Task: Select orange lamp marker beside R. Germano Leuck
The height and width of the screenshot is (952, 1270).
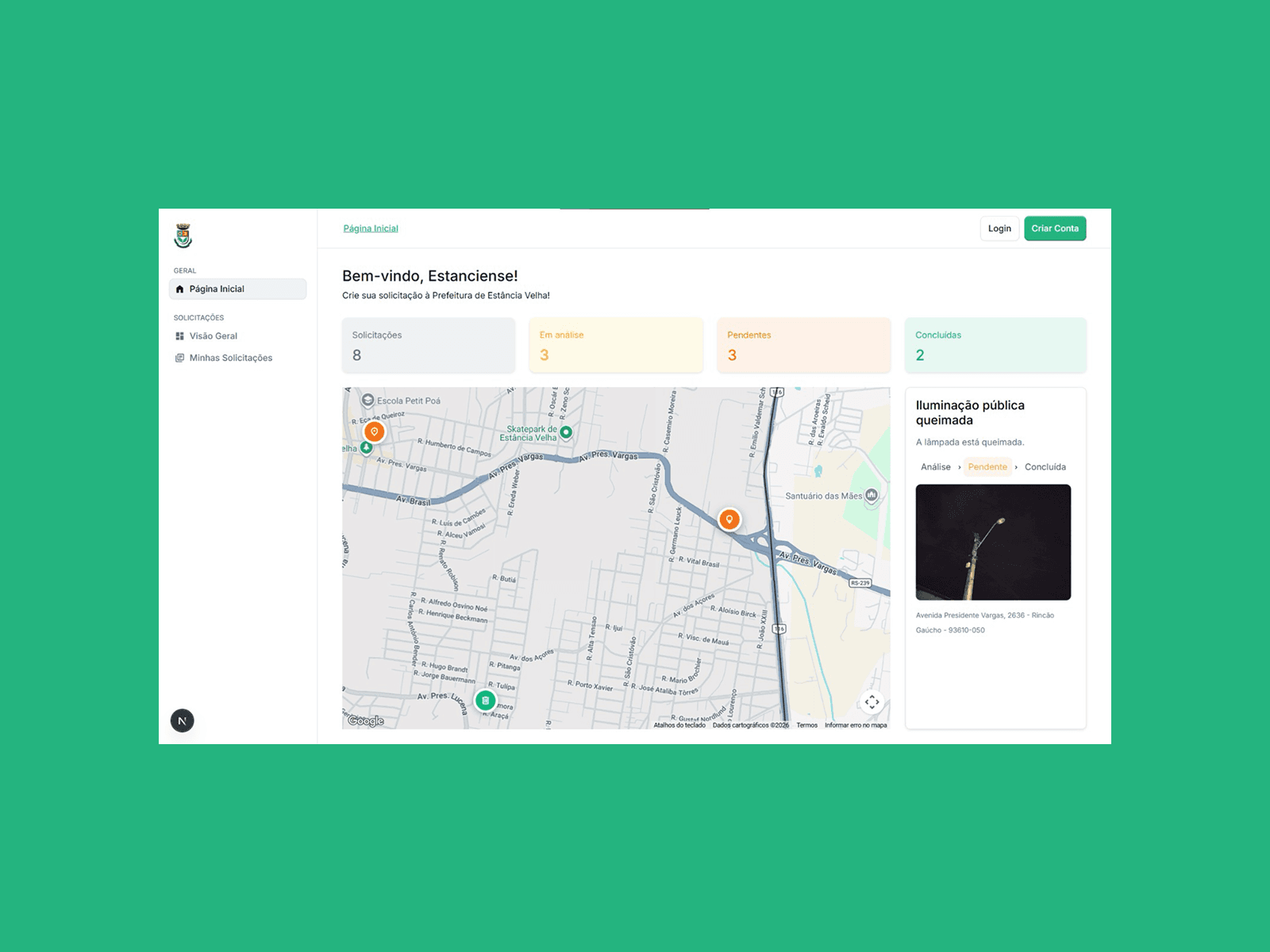Action: tap(729, 520)
